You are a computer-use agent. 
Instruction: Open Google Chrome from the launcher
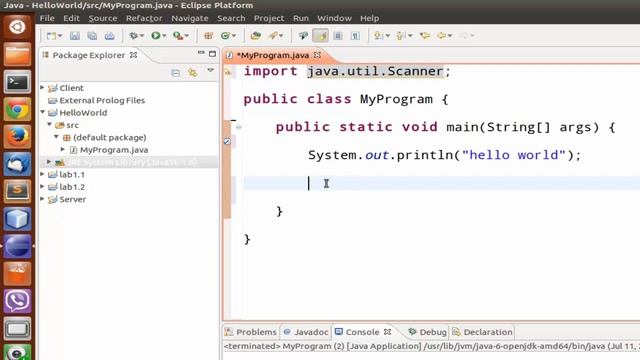(17, 109)
